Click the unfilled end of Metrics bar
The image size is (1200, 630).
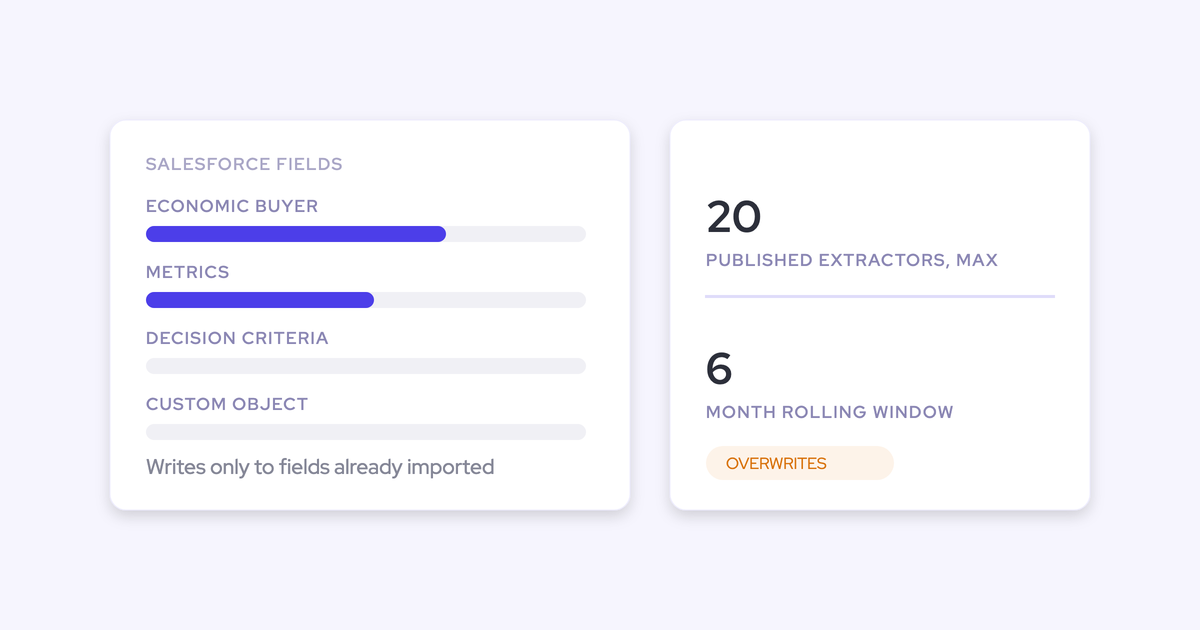click(x=480, y=300)
